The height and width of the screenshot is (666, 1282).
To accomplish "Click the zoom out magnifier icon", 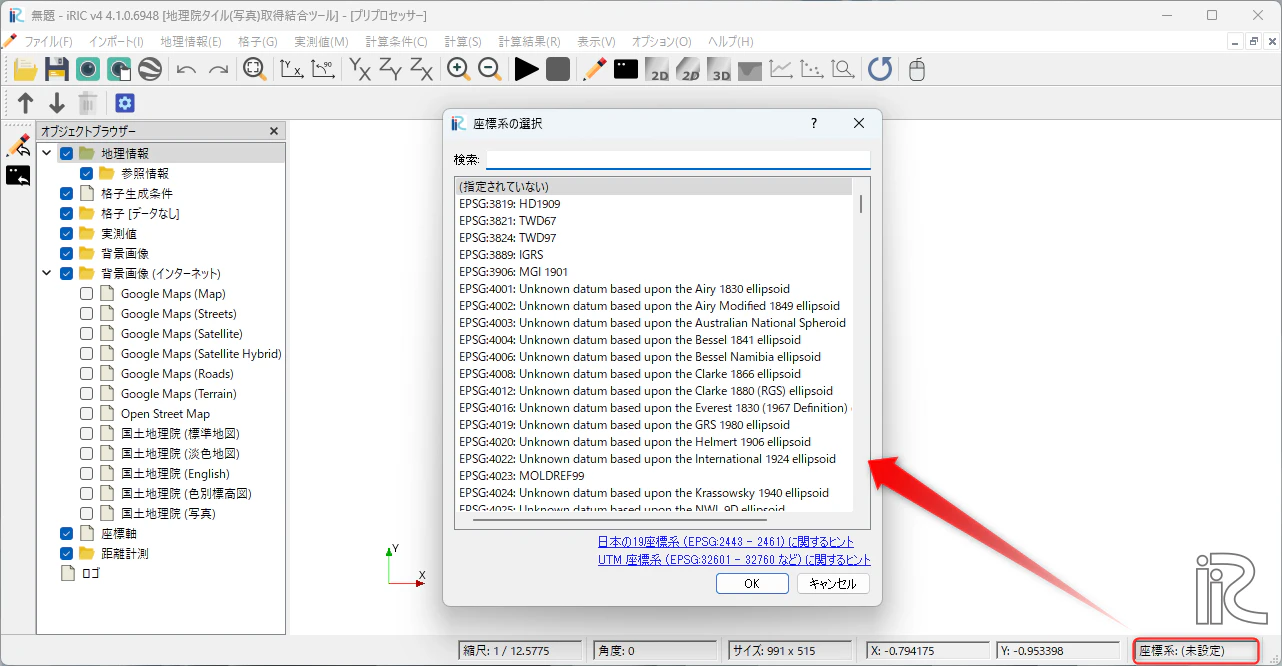I will click(x=490, y=69).
